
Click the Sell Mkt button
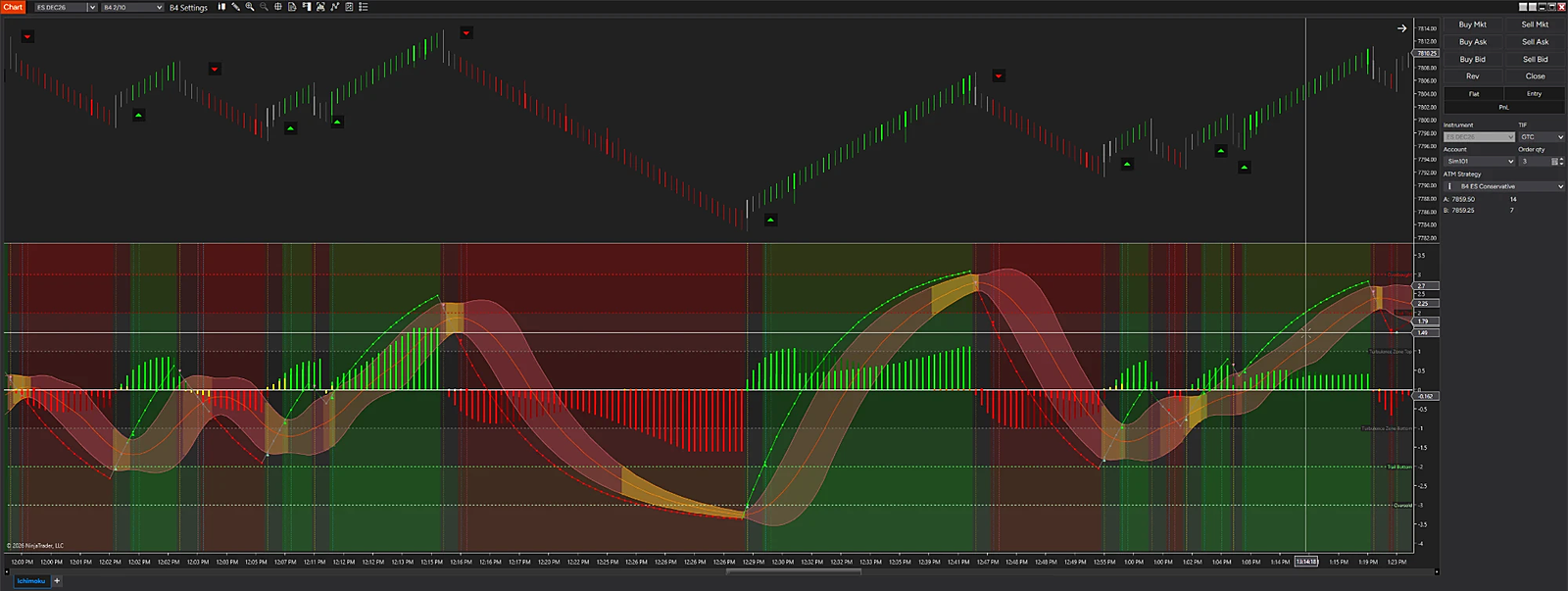1535,25
